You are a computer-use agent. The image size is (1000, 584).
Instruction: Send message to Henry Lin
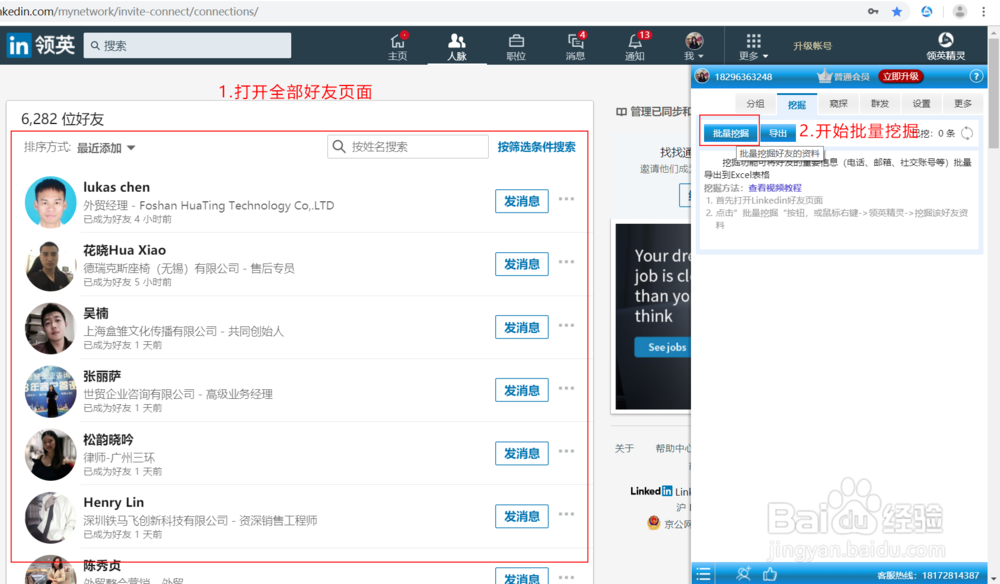point(522,516)
